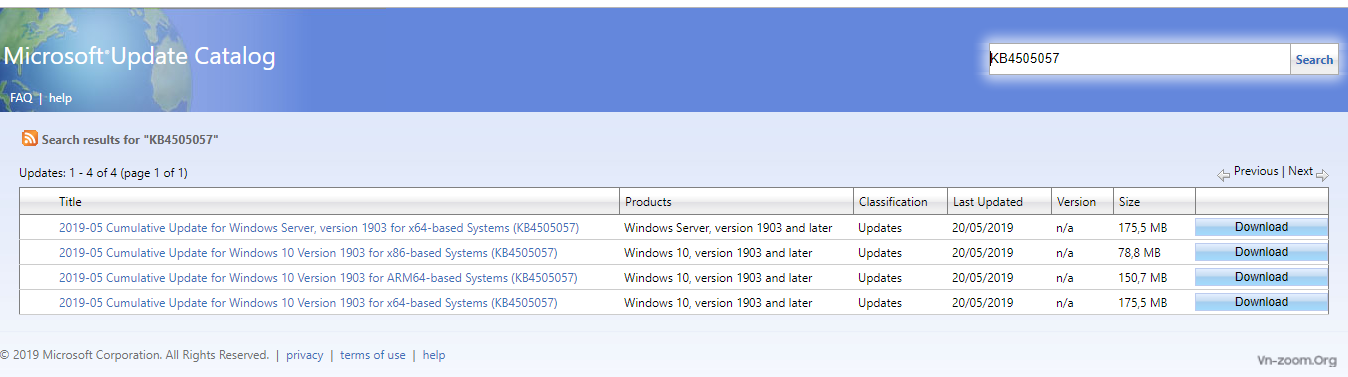Sort results by Products column header
This screenshot has height=377, width=1348.
coord(648,202)
